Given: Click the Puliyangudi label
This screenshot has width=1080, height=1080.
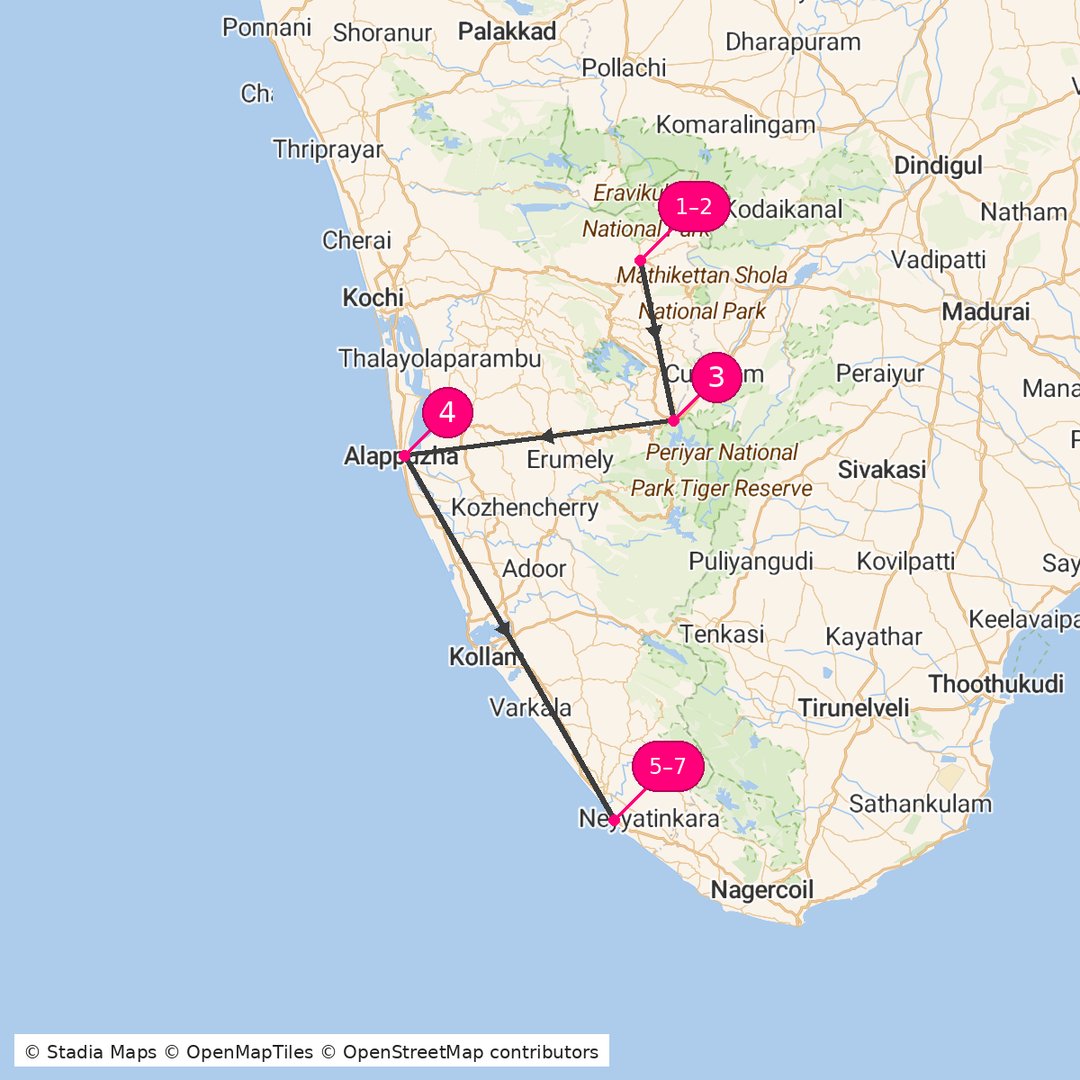Looking at the screenshot, I should pos(751,561).
